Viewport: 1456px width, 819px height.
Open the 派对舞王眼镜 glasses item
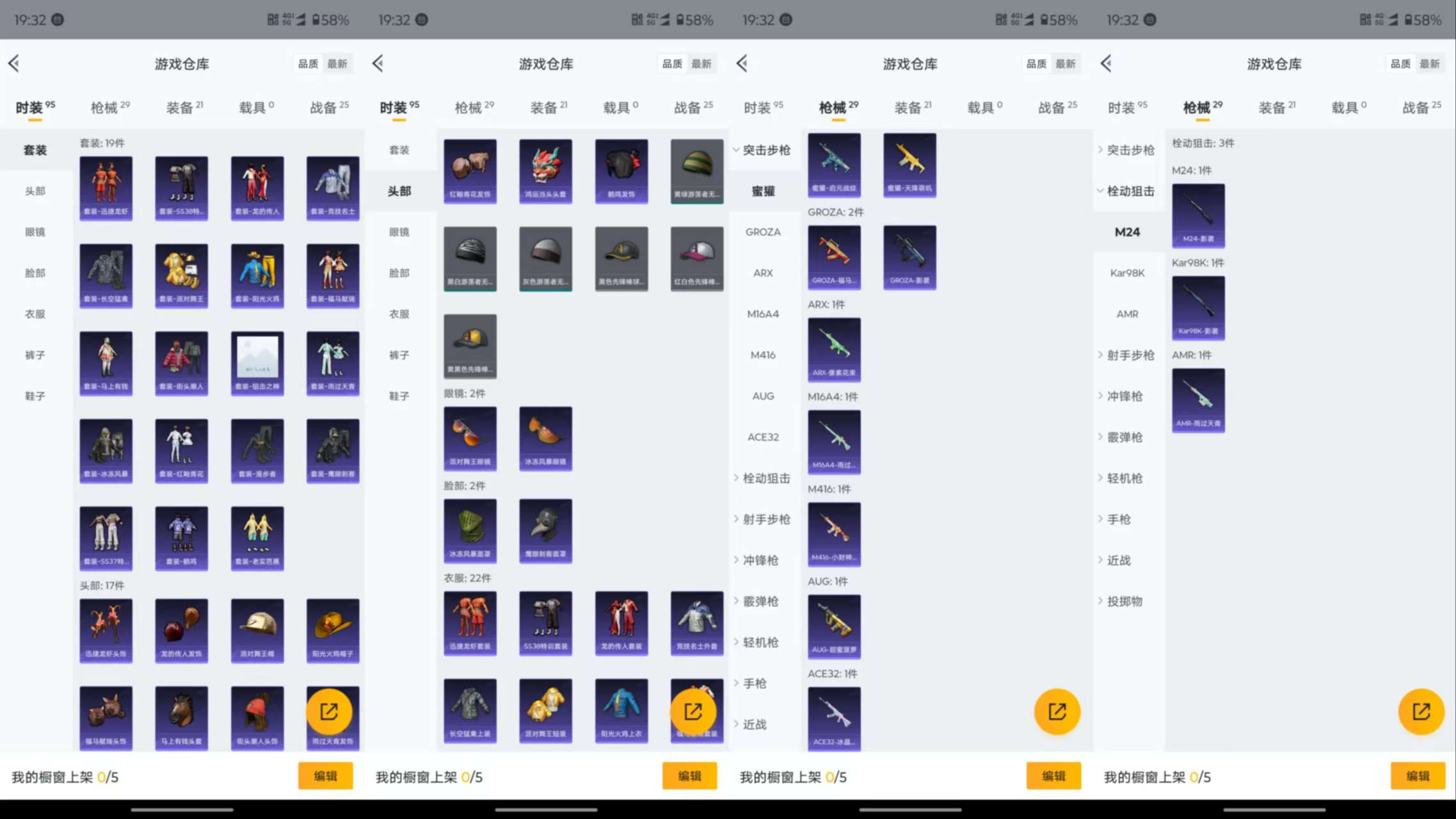(x=470, y=438)
